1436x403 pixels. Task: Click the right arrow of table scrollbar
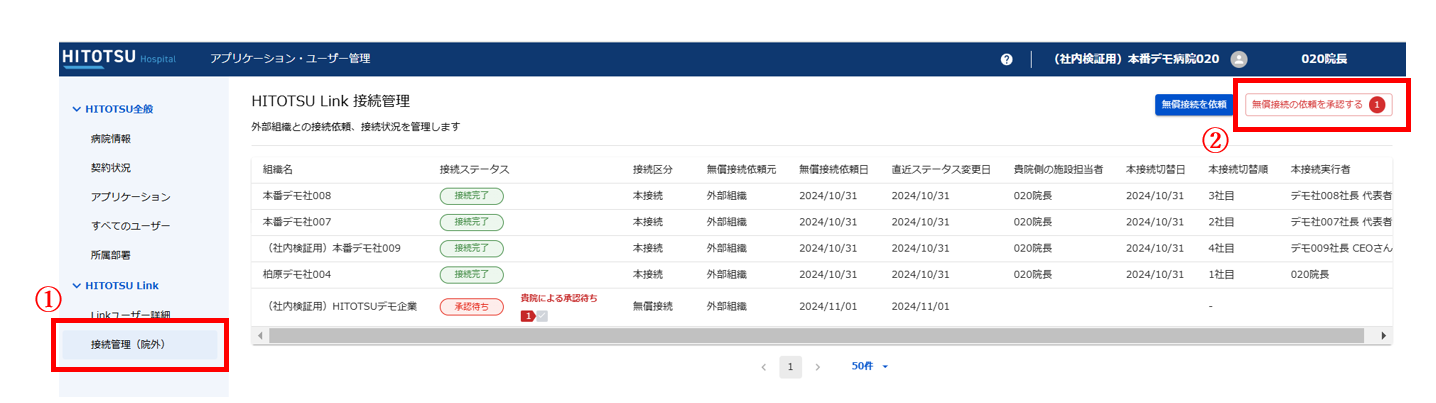click(1384, 336)
